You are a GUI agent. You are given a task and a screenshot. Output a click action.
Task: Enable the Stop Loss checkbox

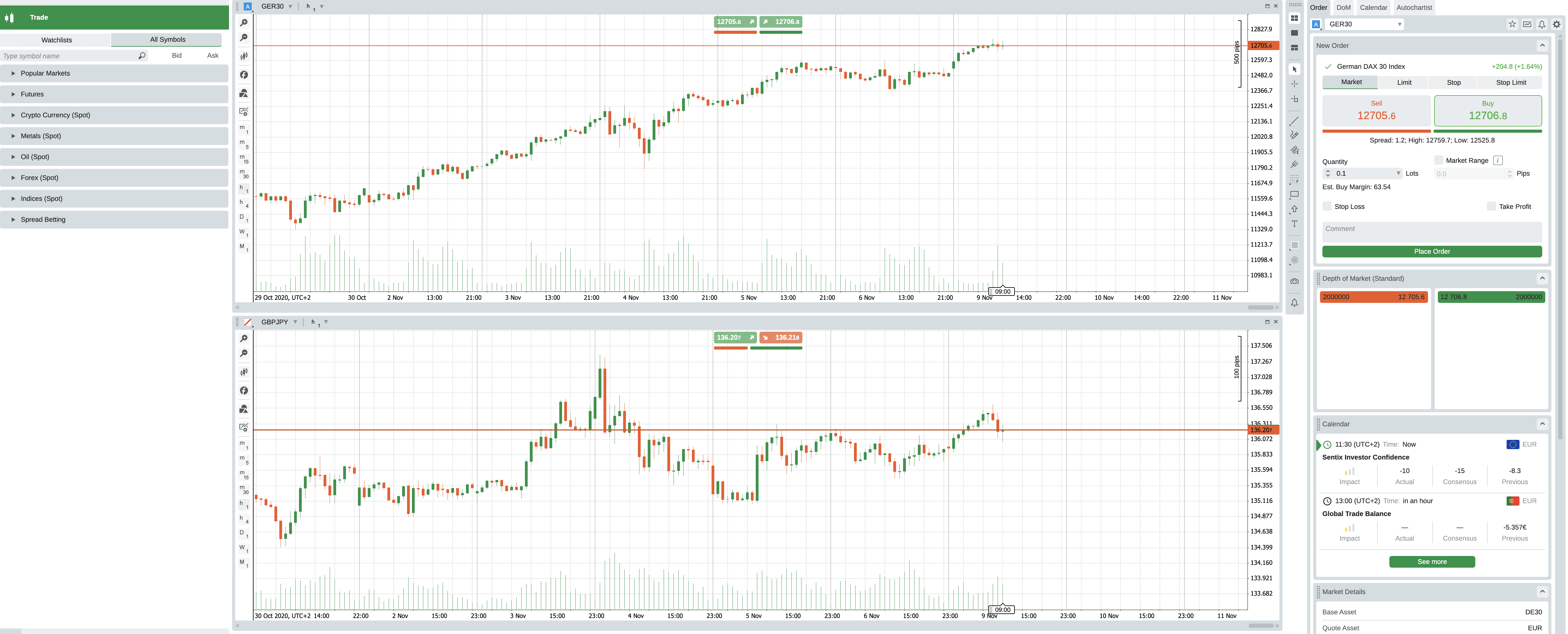pos(1328,206)
